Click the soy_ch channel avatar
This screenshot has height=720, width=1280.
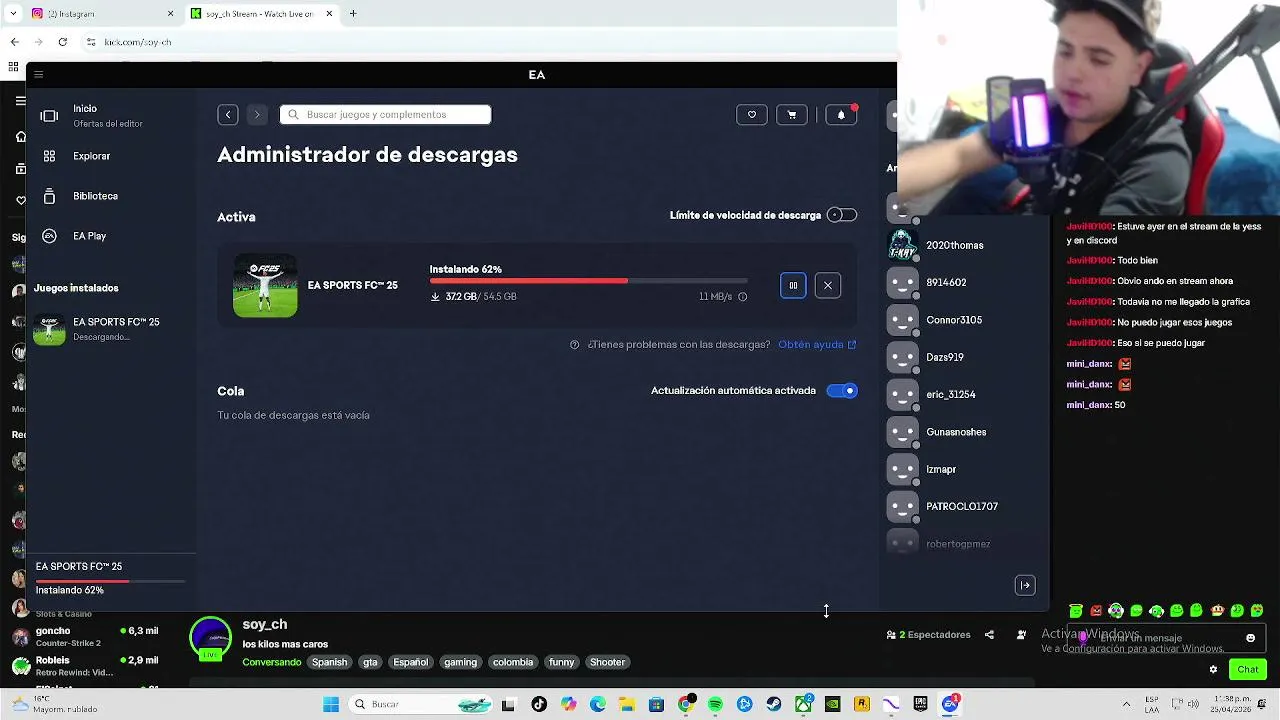point(210,638)
